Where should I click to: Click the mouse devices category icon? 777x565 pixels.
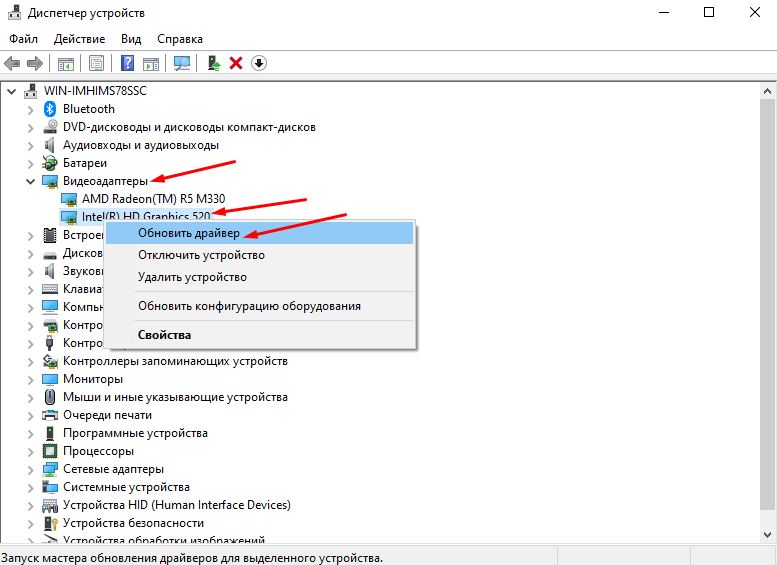[50, 397]
